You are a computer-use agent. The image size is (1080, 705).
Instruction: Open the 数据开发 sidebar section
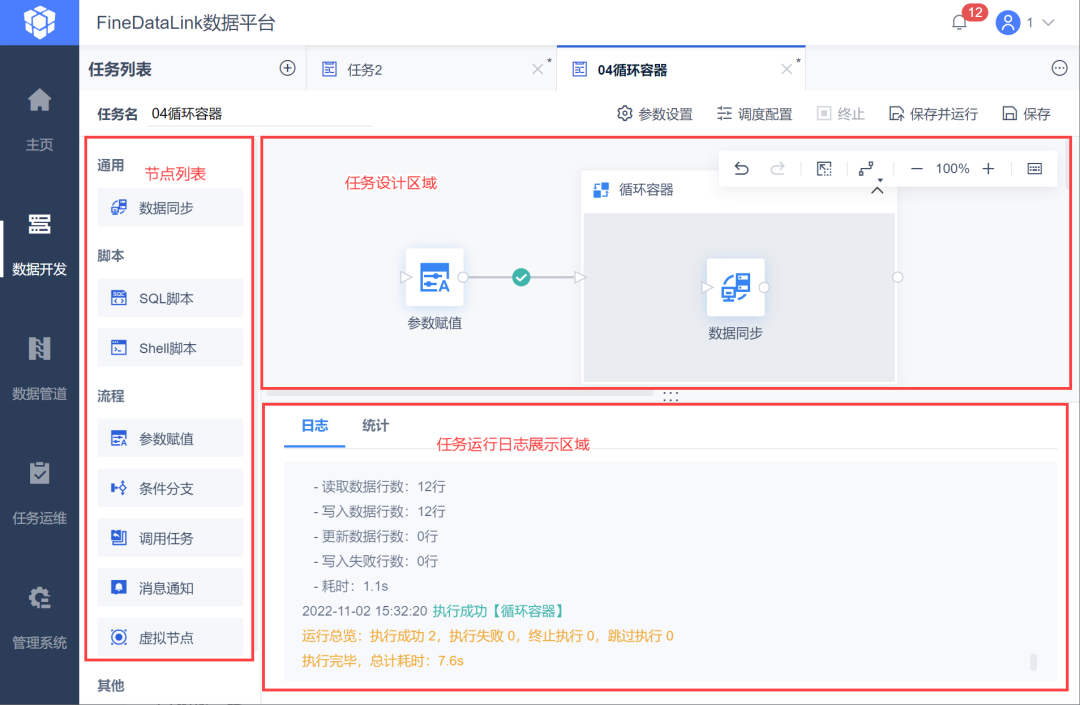pos(39,244)
